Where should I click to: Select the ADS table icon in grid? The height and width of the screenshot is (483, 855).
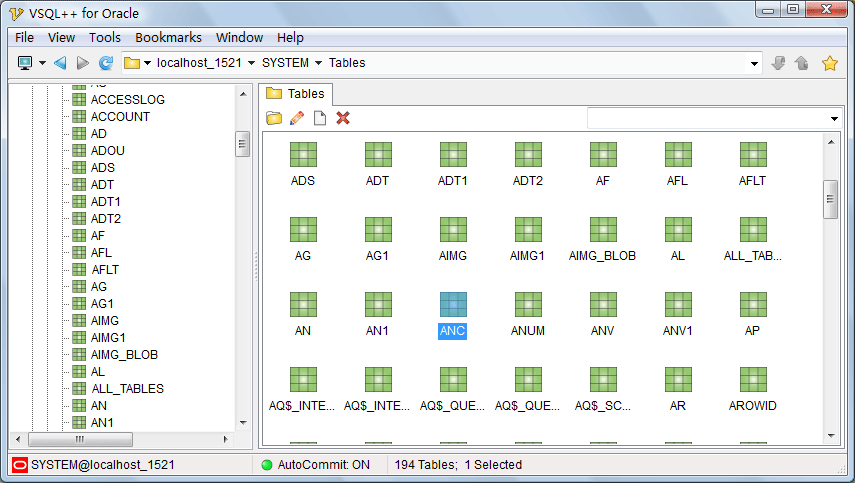click(x=303, y=155)
